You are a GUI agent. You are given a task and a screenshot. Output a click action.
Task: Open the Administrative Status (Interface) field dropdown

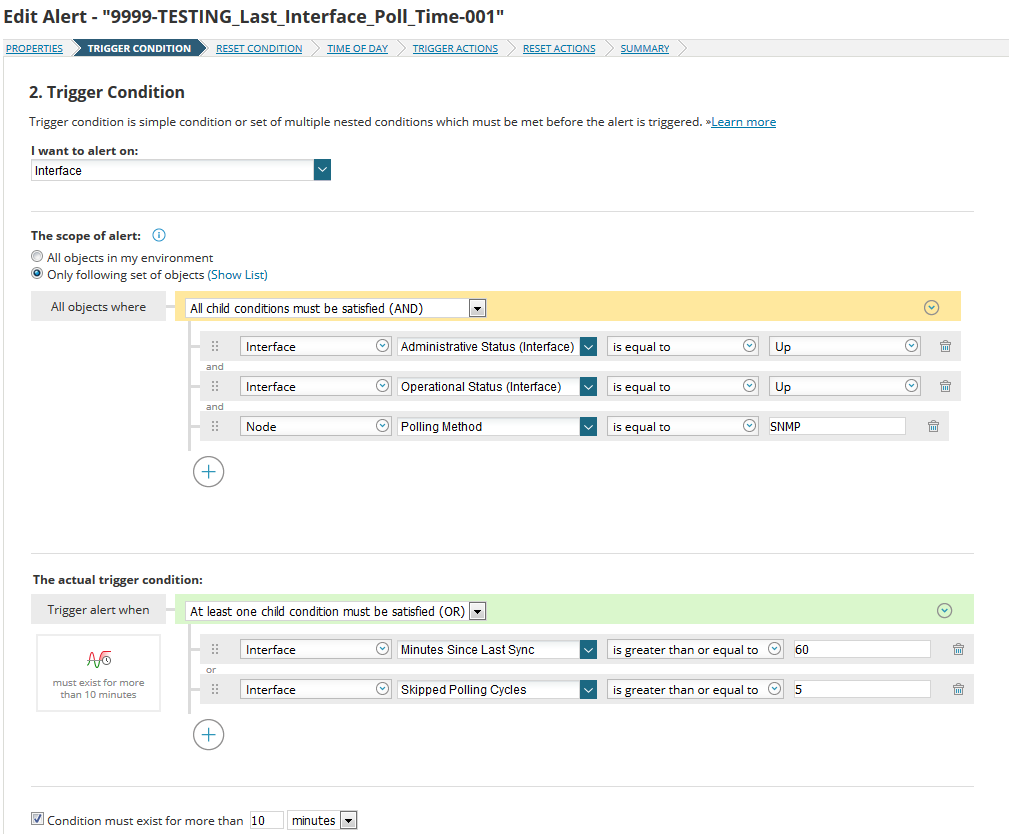pyautogui.click(x=588, y=346)
